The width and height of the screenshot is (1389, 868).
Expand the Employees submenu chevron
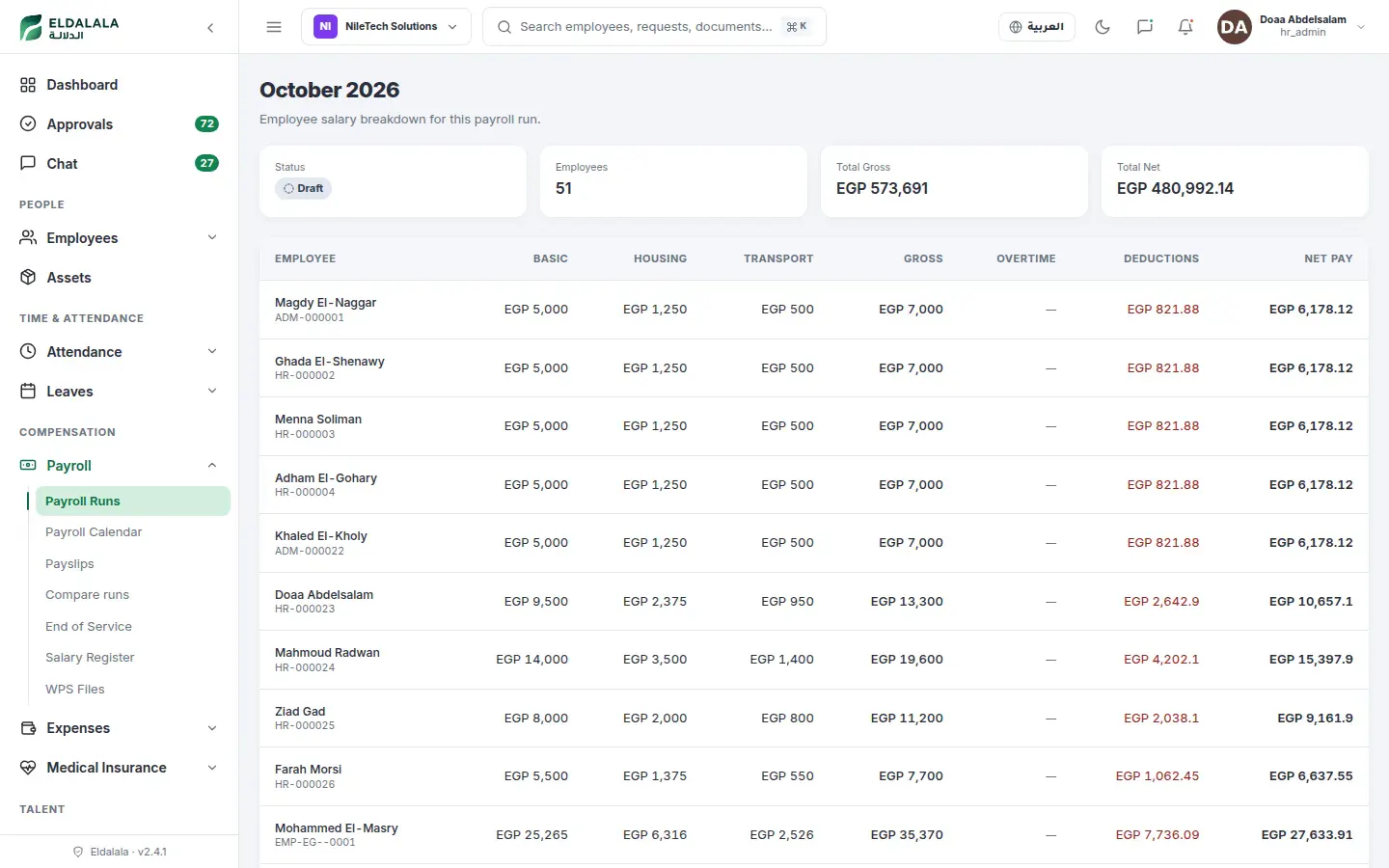212,238
